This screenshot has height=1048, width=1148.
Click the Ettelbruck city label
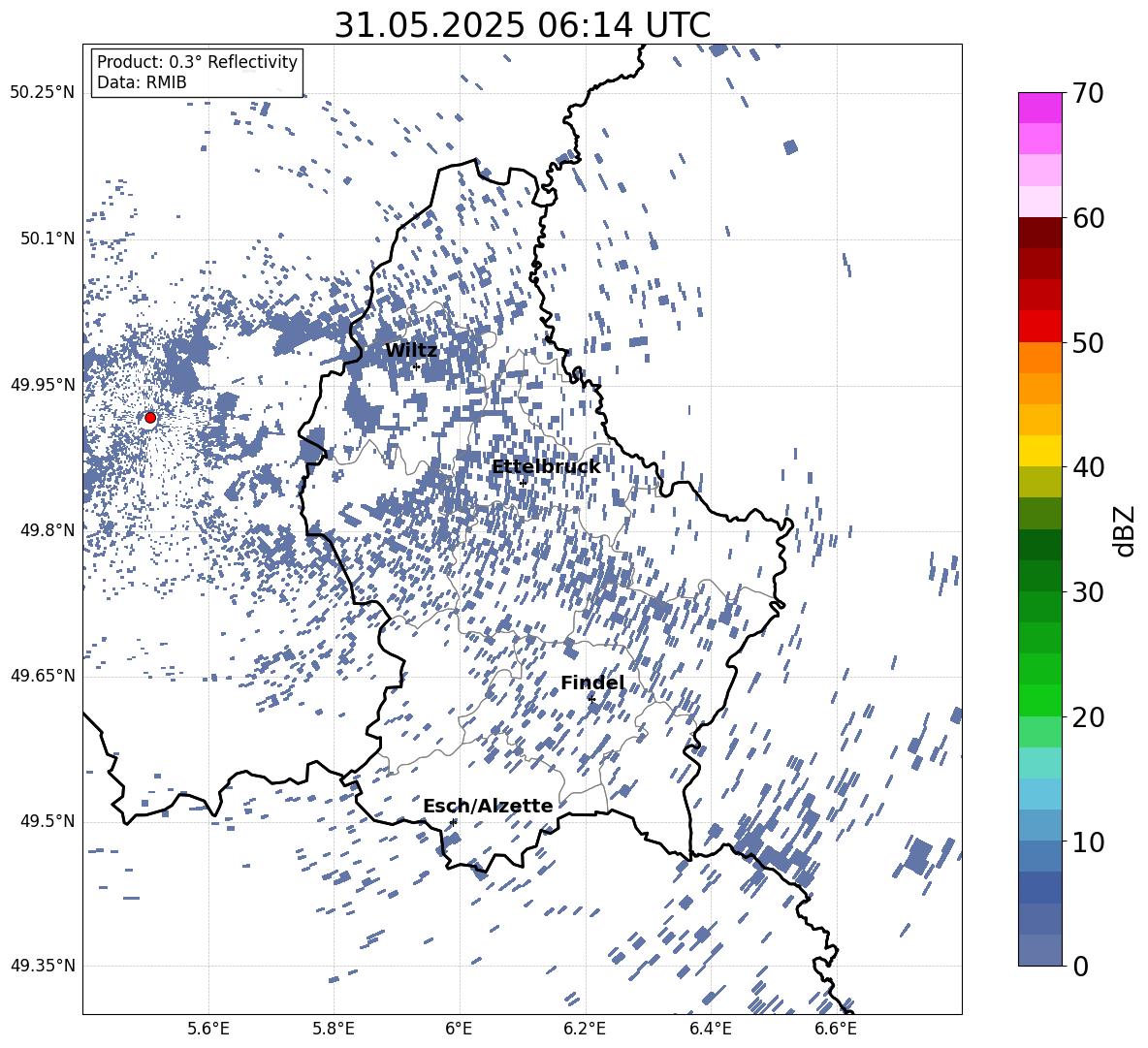[x=546, y=467]
